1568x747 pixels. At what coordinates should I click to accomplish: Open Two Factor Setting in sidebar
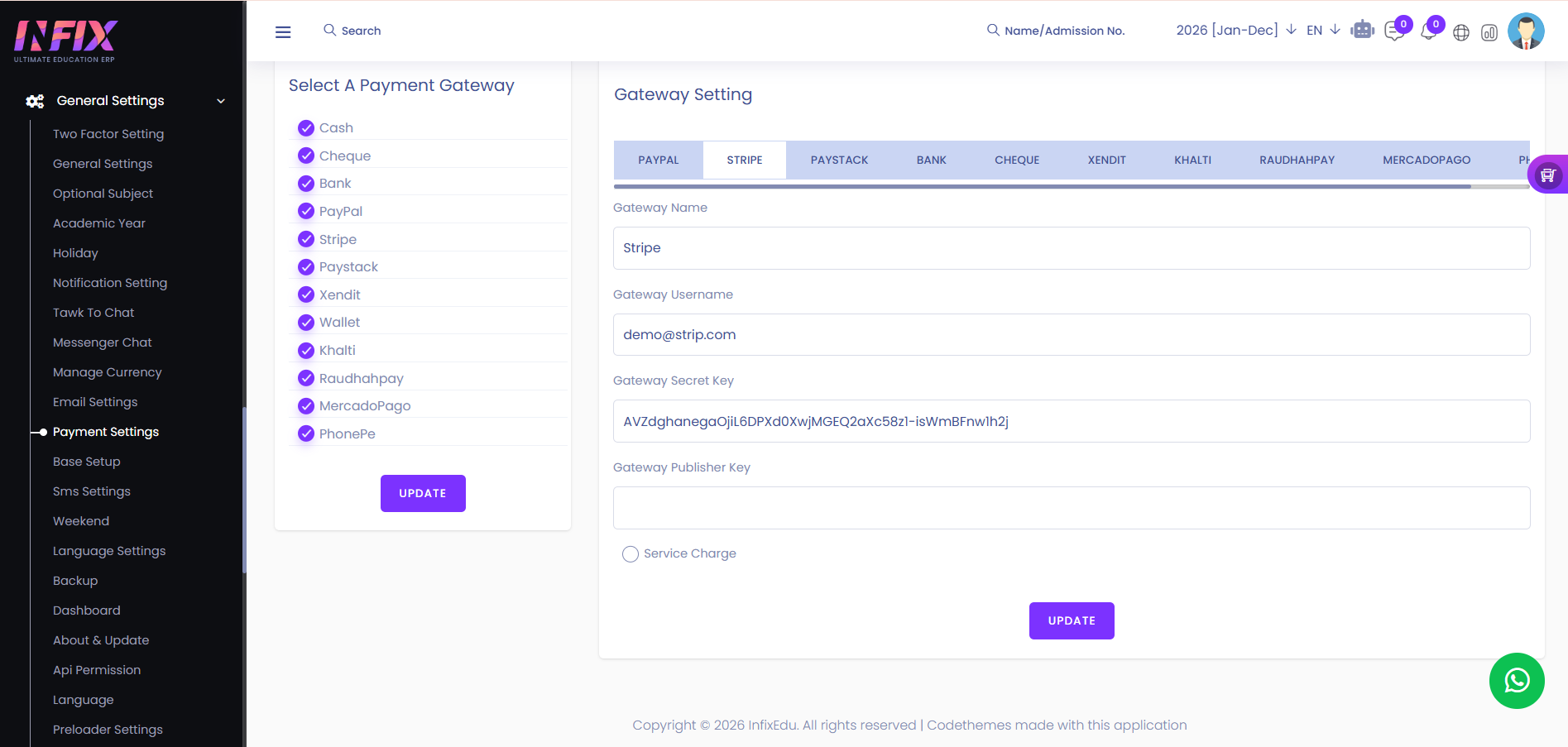click(x=108, y=134)
